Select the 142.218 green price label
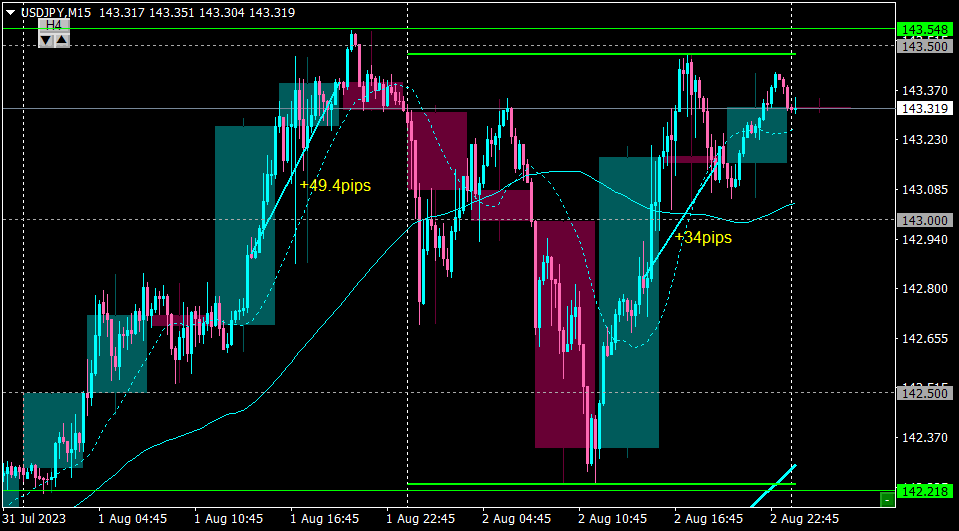 pyautogui.click(x=925, y=491)
